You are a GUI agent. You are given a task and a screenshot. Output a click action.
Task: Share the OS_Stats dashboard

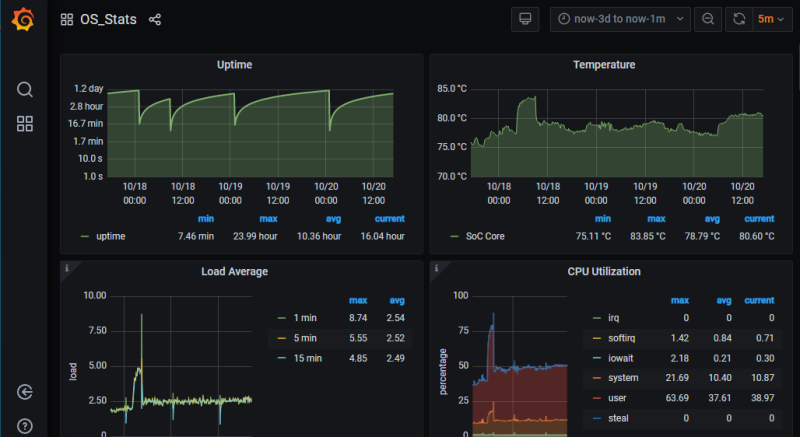coord(155,20)
